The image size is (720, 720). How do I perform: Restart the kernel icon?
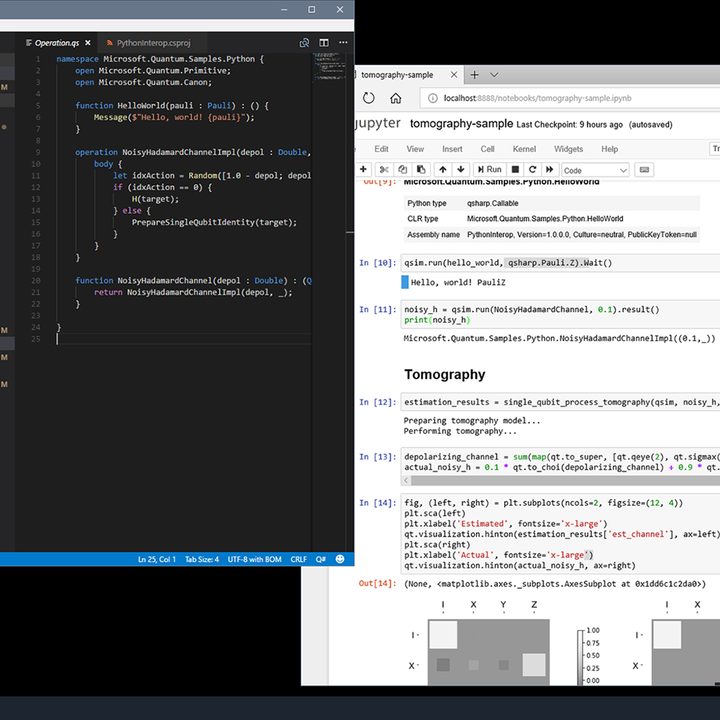click(x=532, y=169)
